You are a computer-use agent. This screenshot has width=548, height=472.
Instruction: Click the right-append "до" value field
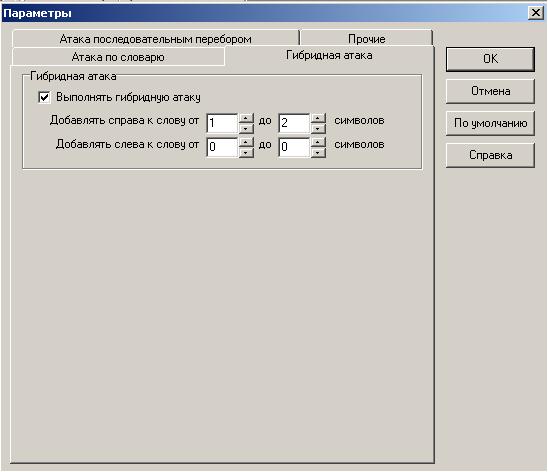pos(294,123)
